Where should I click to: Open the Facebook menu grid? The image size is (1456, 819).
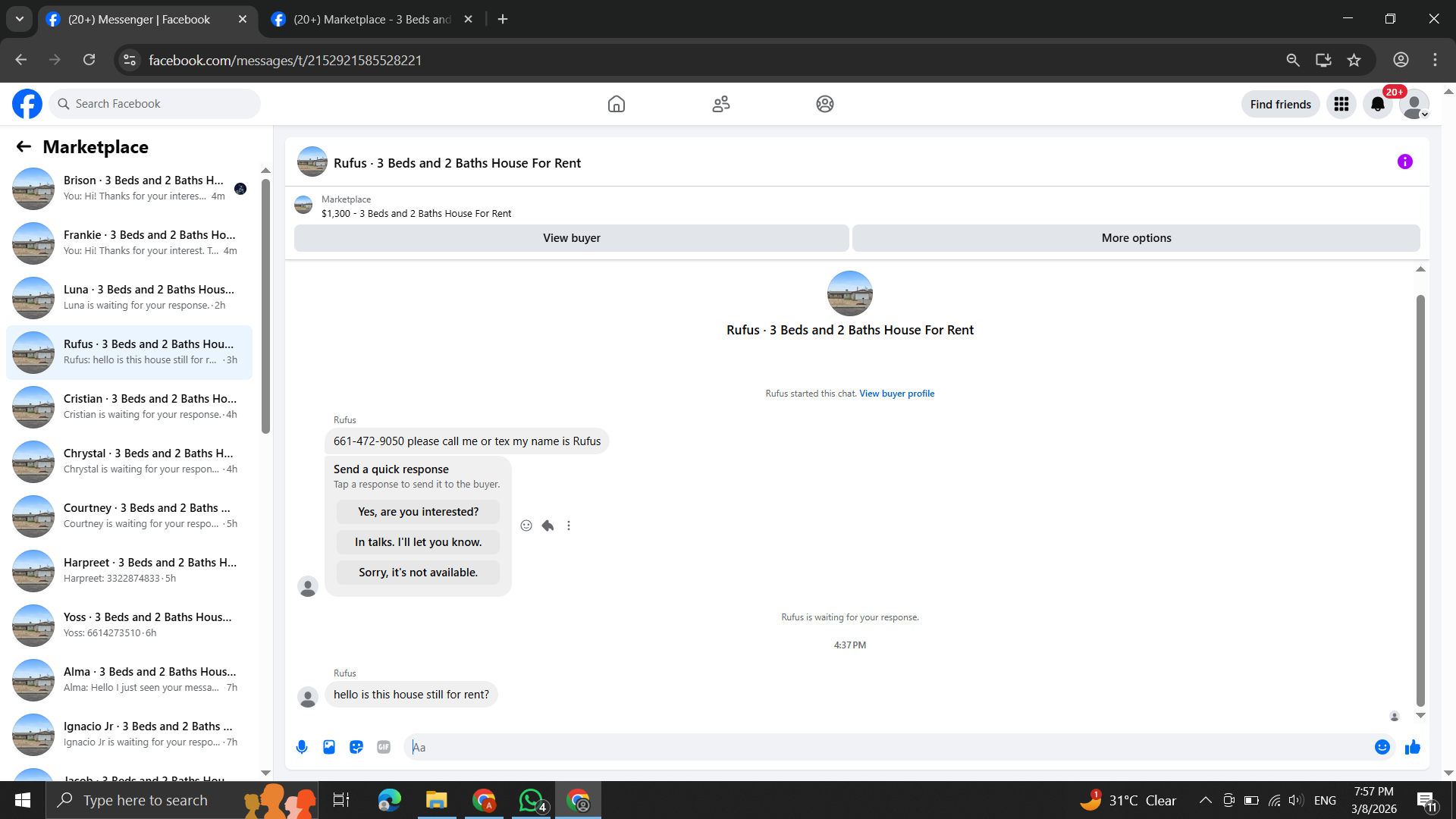[x=1341, y=104]
